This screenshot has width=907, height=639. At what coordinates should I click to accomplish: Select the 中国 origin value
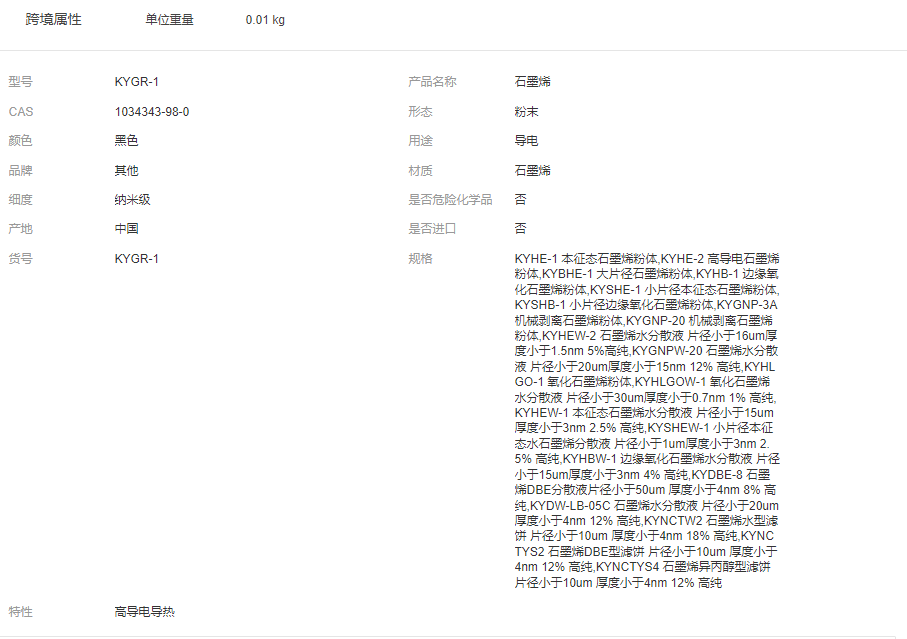click(x=127, y=229)
